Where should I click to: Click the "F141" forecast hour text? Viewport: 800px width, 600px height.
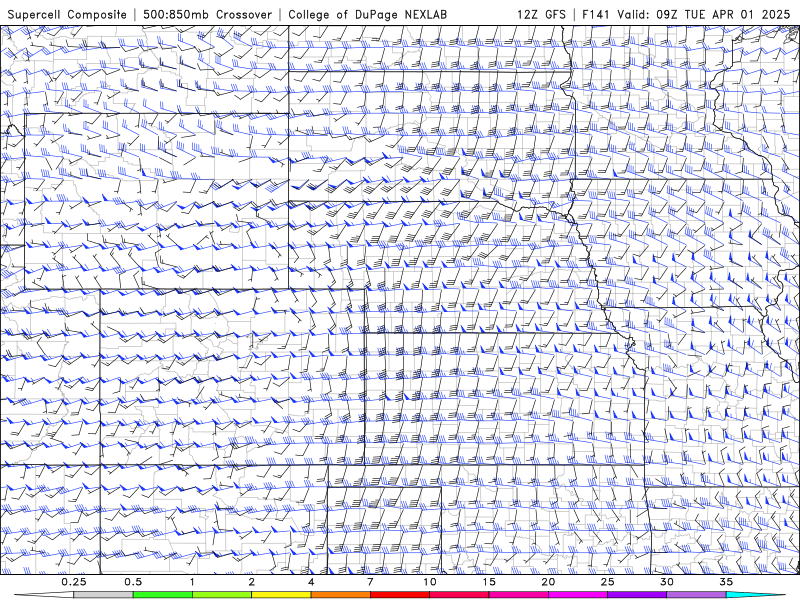[596, 14]
